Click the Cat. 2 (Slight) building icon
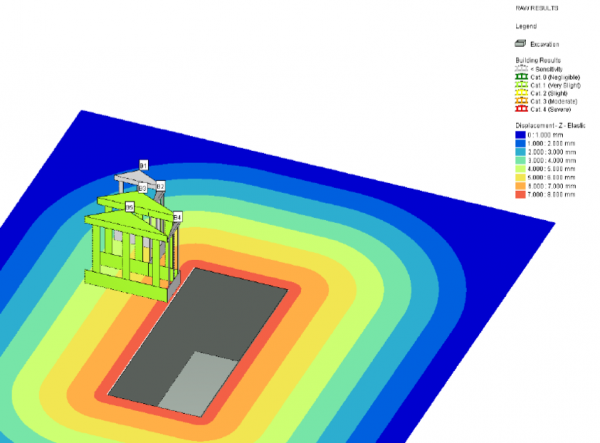This screenshot has height=443, width=600. [521, 93]
